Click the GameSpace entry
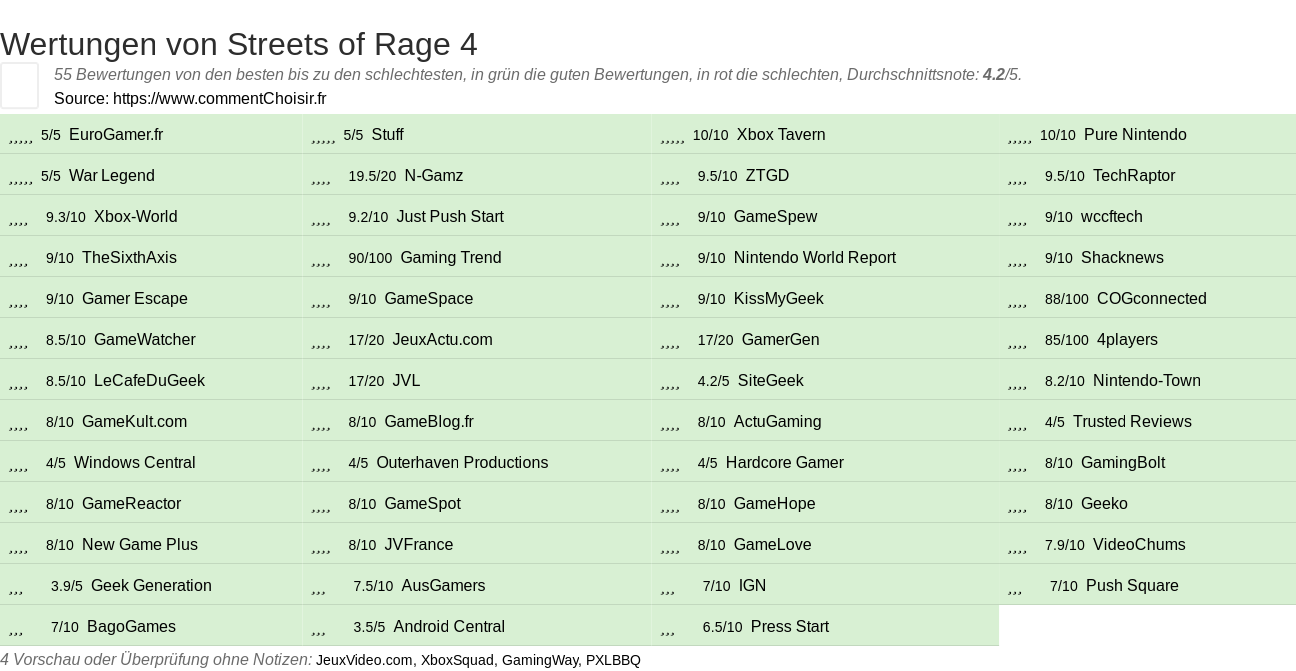The width and height of the screenshot is (1296, 671). tap(429, 298)
